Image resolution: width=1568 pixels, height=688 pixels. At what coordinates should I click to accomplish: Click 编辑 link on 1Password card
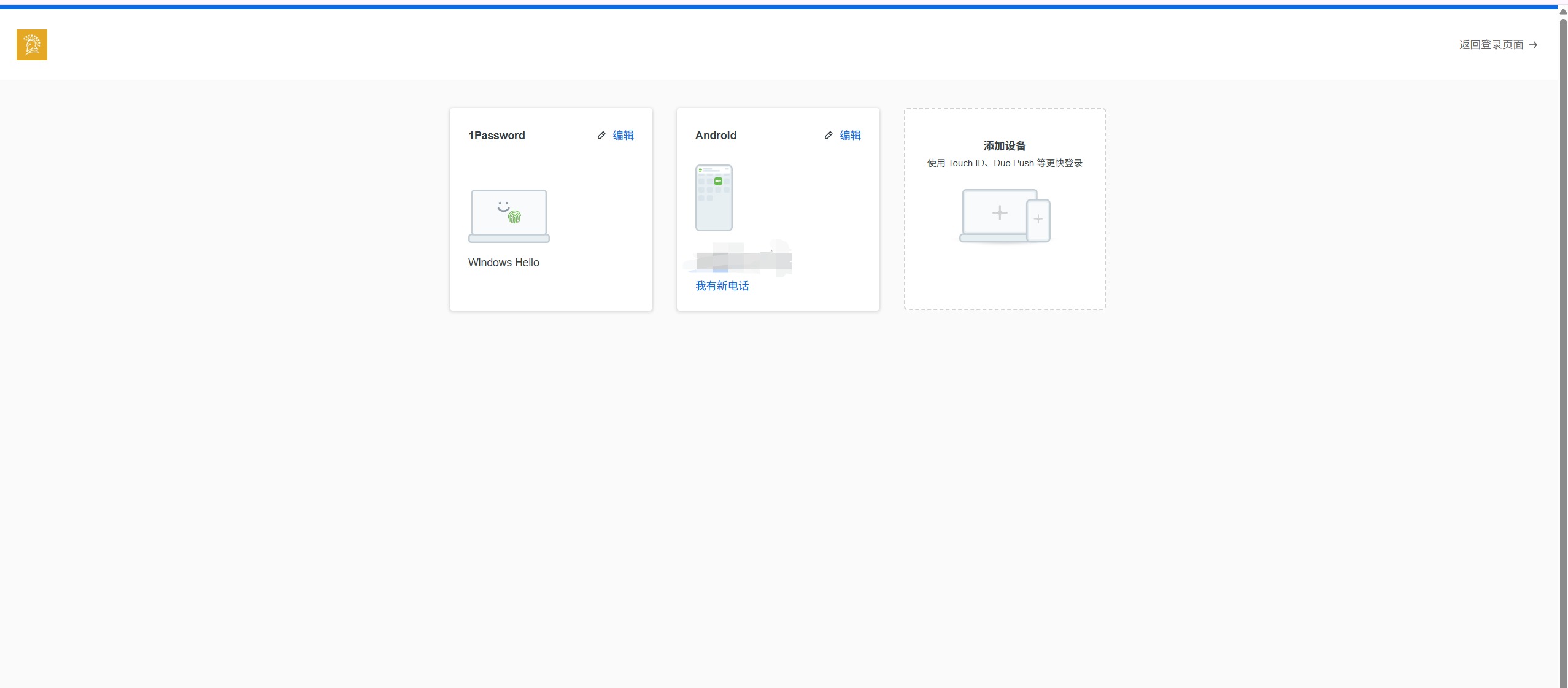[623, 136]
